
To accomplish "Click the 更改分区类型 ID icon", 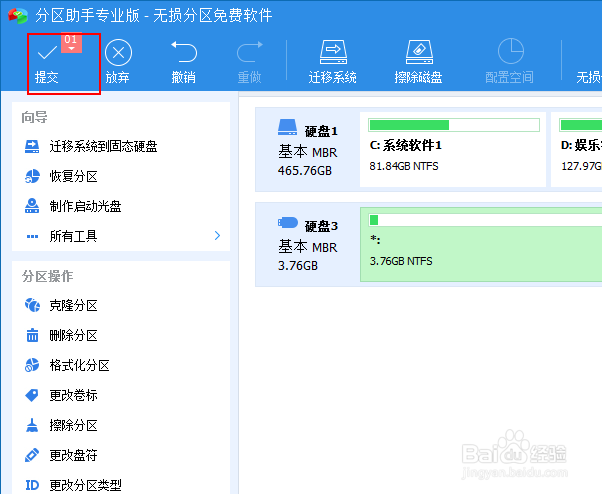I will coord(32,485).
